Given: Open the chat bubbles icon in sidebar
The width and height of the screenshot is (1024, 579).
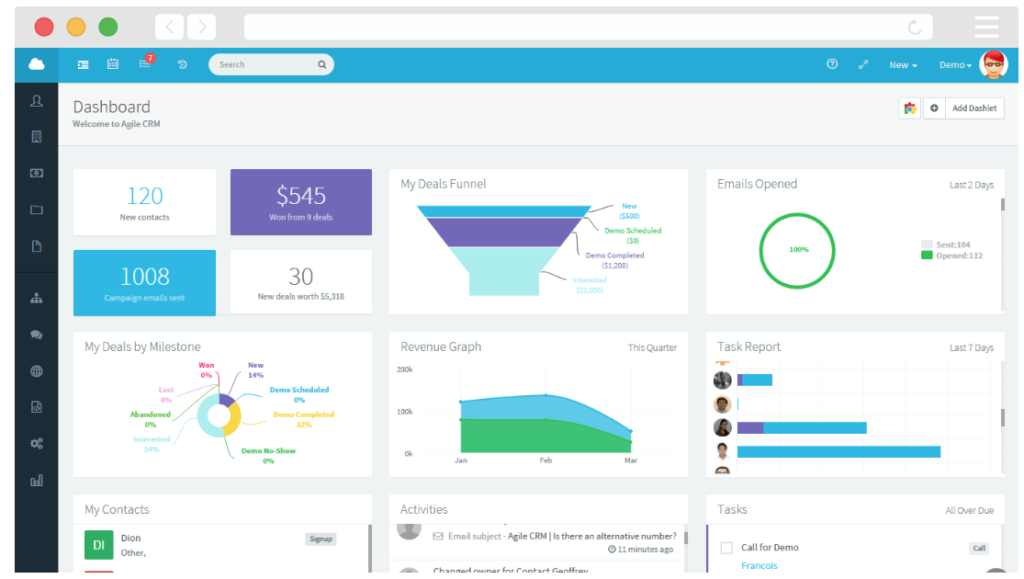Looking at the screenshot, I should (37, 335).
